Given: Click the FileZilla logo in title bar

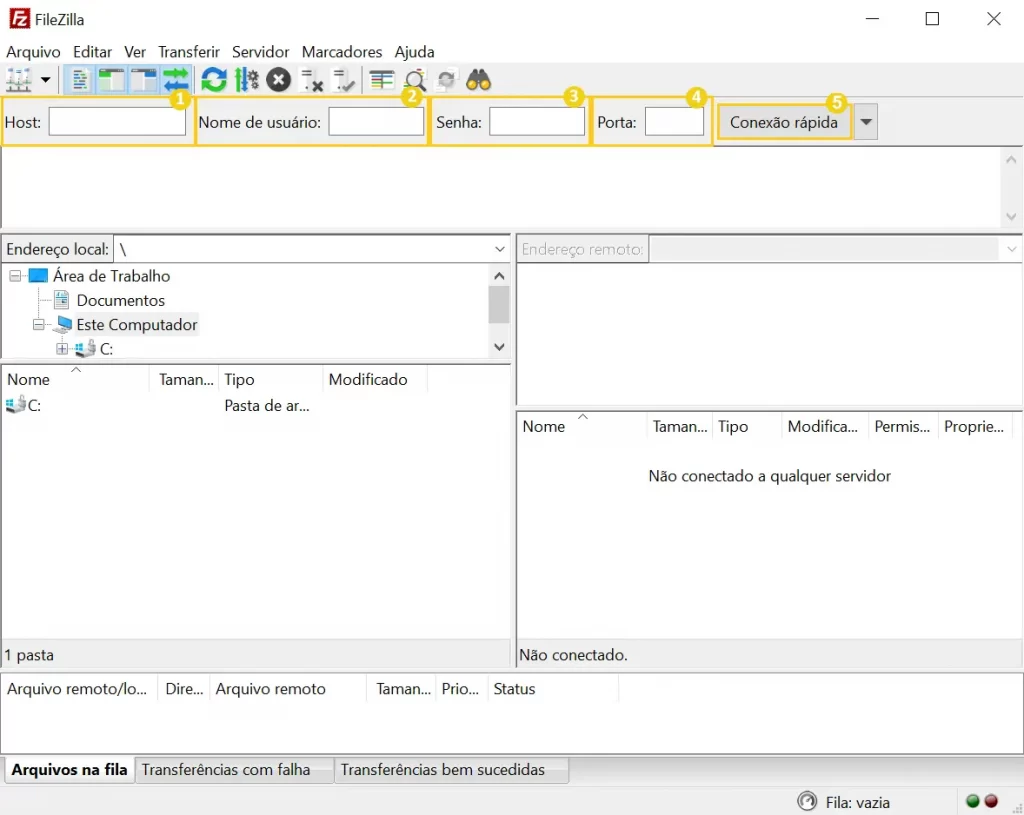Looking at the screenshot, I should coord(20,19).
